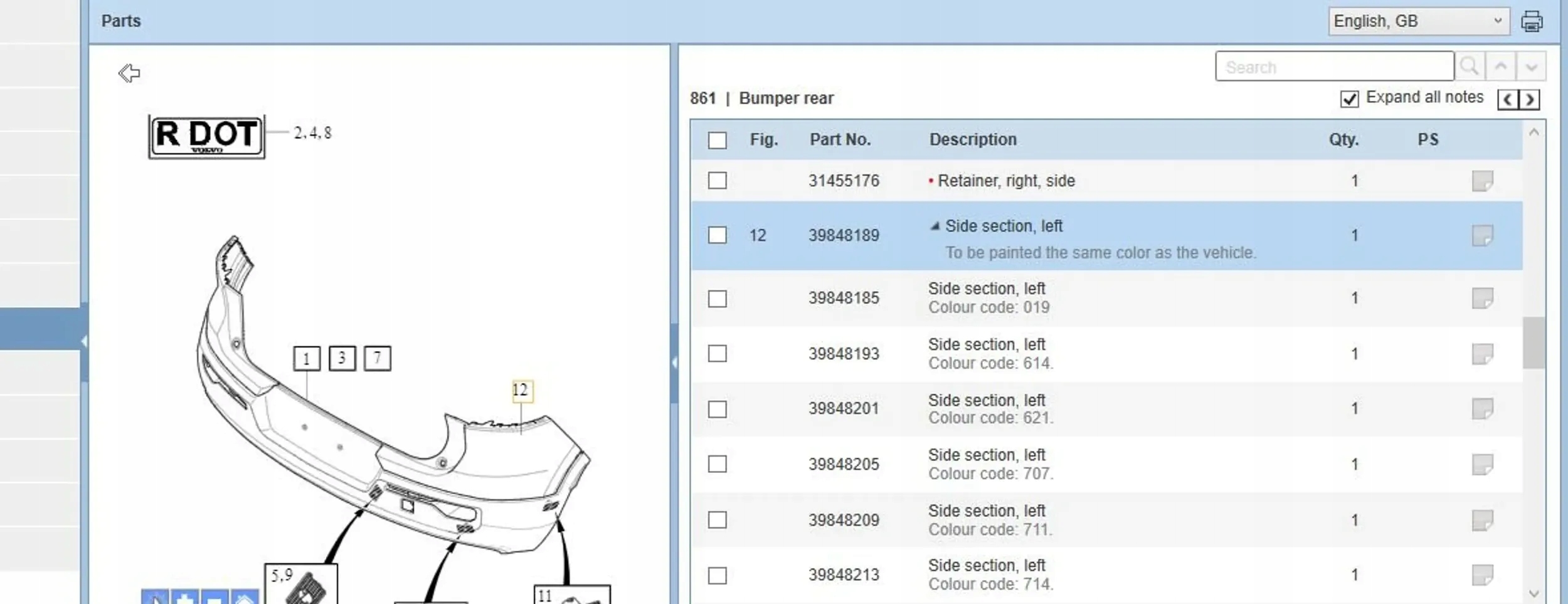Viewport: 1568px width, 604px height.
Task: Go to next section with right chevron
Action: click(x=1529, y=99)
